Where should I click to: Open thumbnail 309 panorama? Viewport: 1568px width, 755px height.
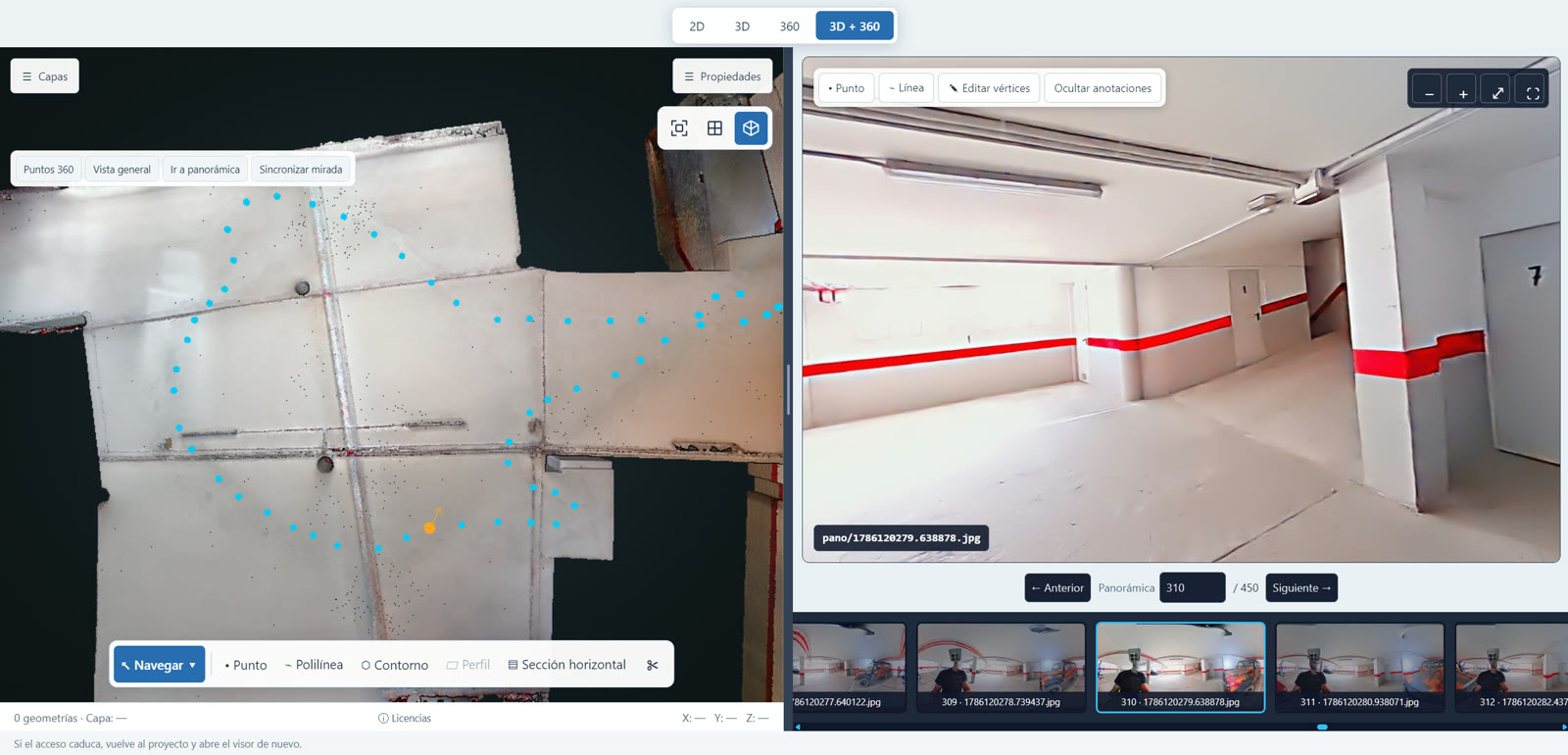(1001, 667)
